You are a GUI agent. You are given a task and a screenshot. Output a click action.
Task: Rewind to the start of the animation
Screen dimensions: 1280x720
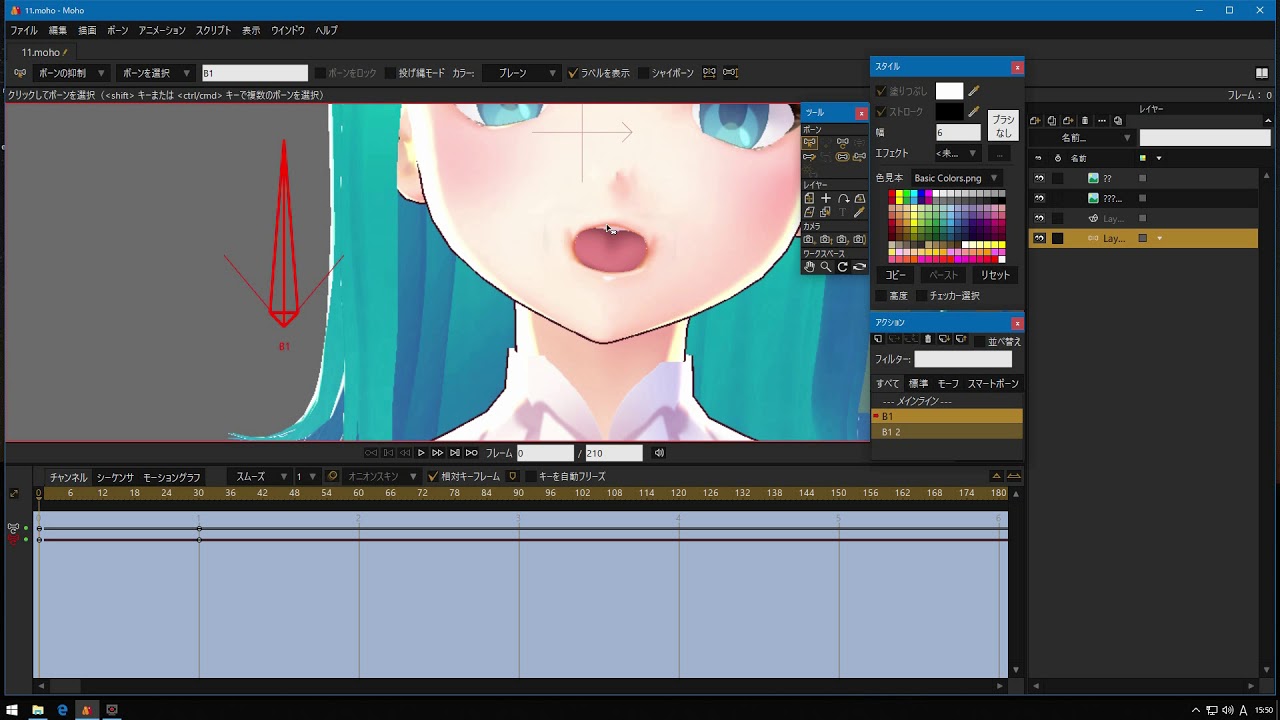click(371, 453)
